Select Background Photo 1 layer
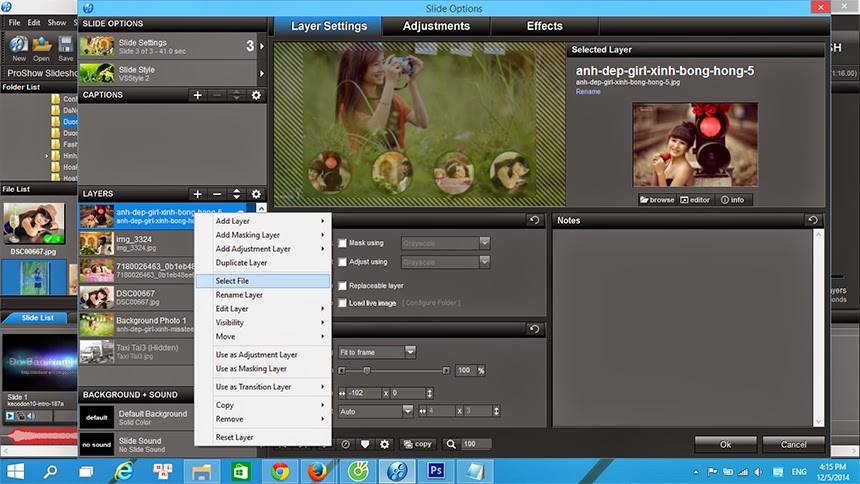The width and height of the screenshot is (860, 484). pyautogui.click(x=137, y=324)
